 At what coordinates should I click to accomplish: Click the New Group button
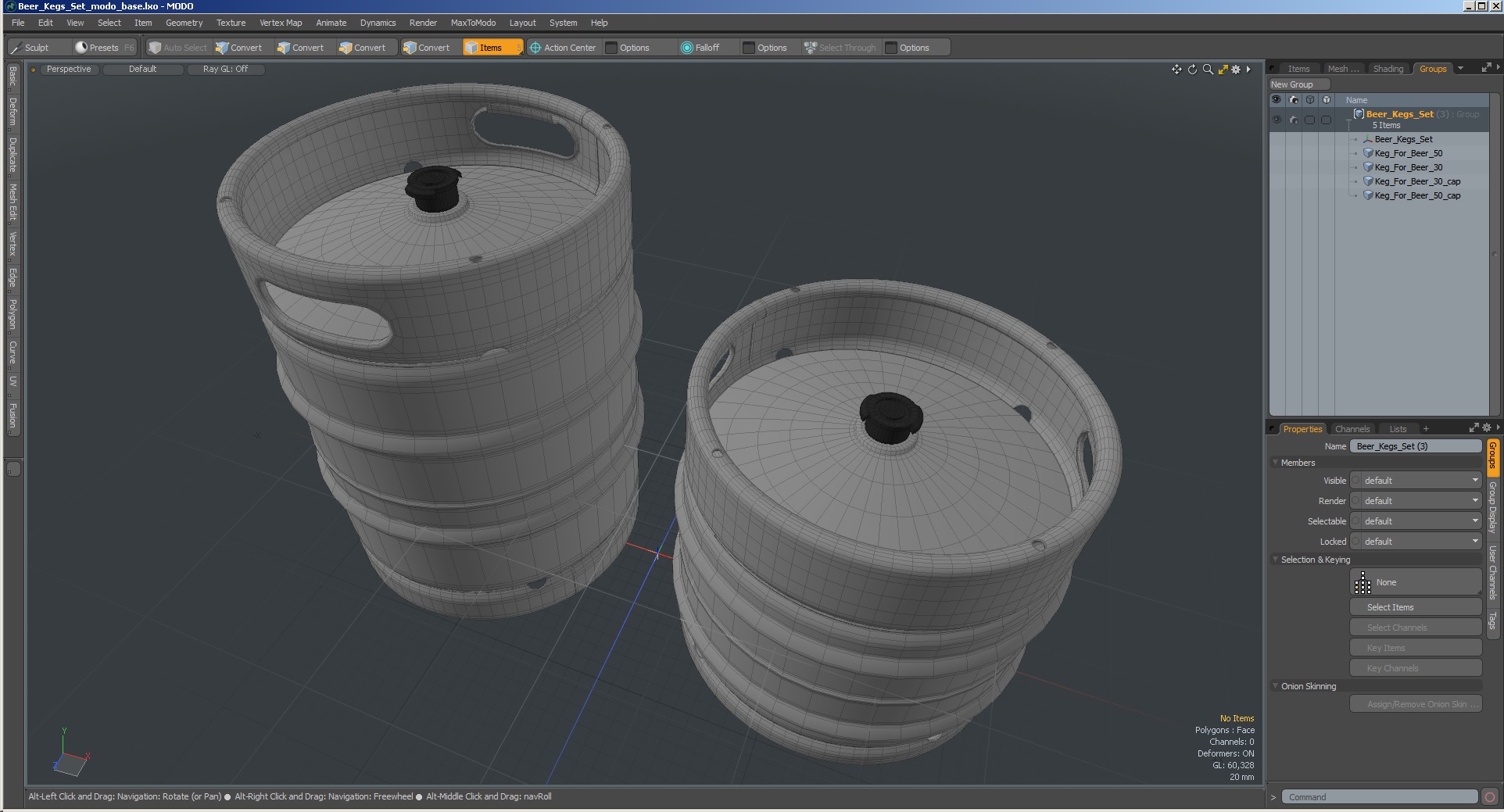[1299, 84]
